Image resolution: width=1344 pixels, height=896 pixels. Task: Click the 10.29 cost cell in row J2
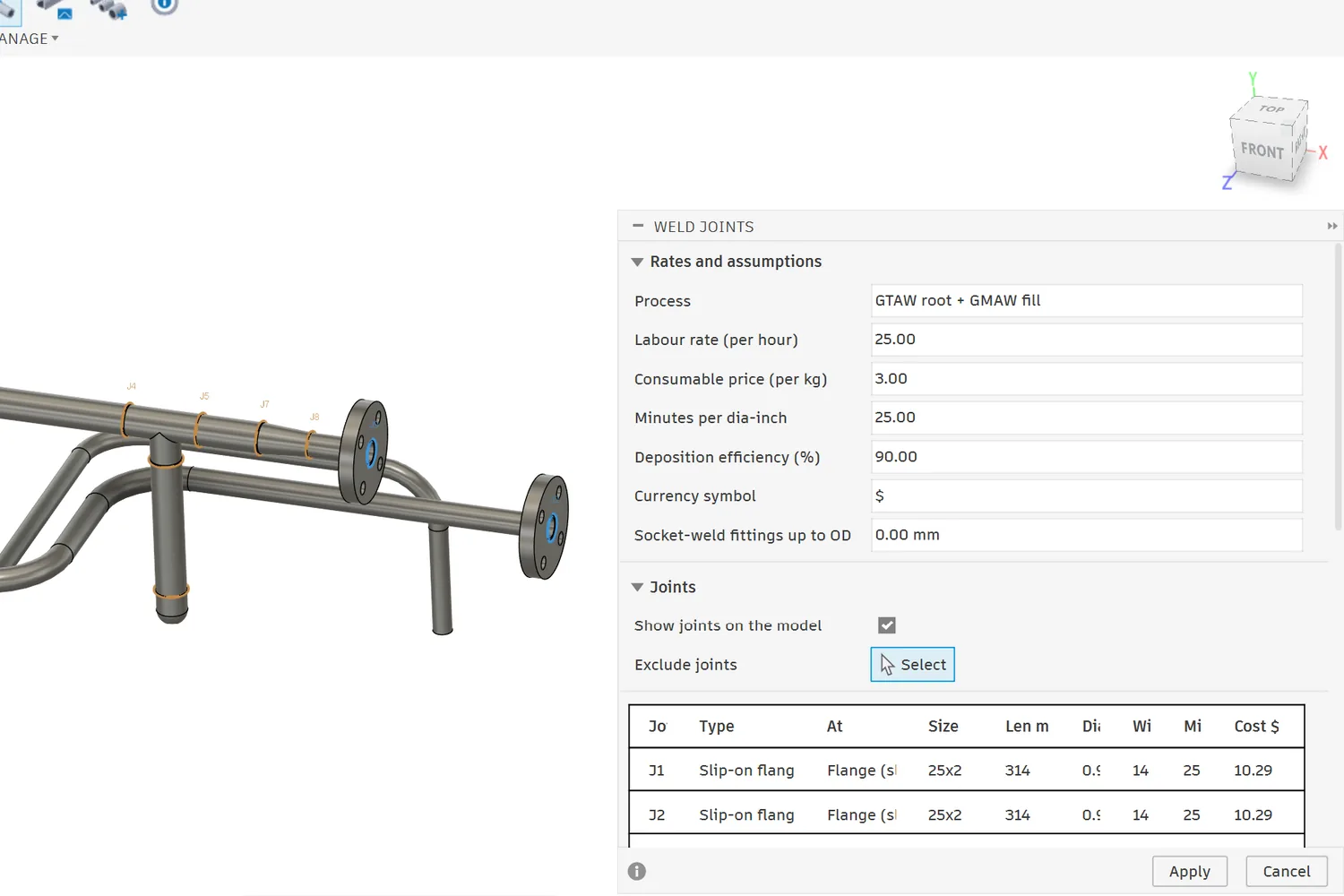pyautogui.click(x=1253, y=814)
